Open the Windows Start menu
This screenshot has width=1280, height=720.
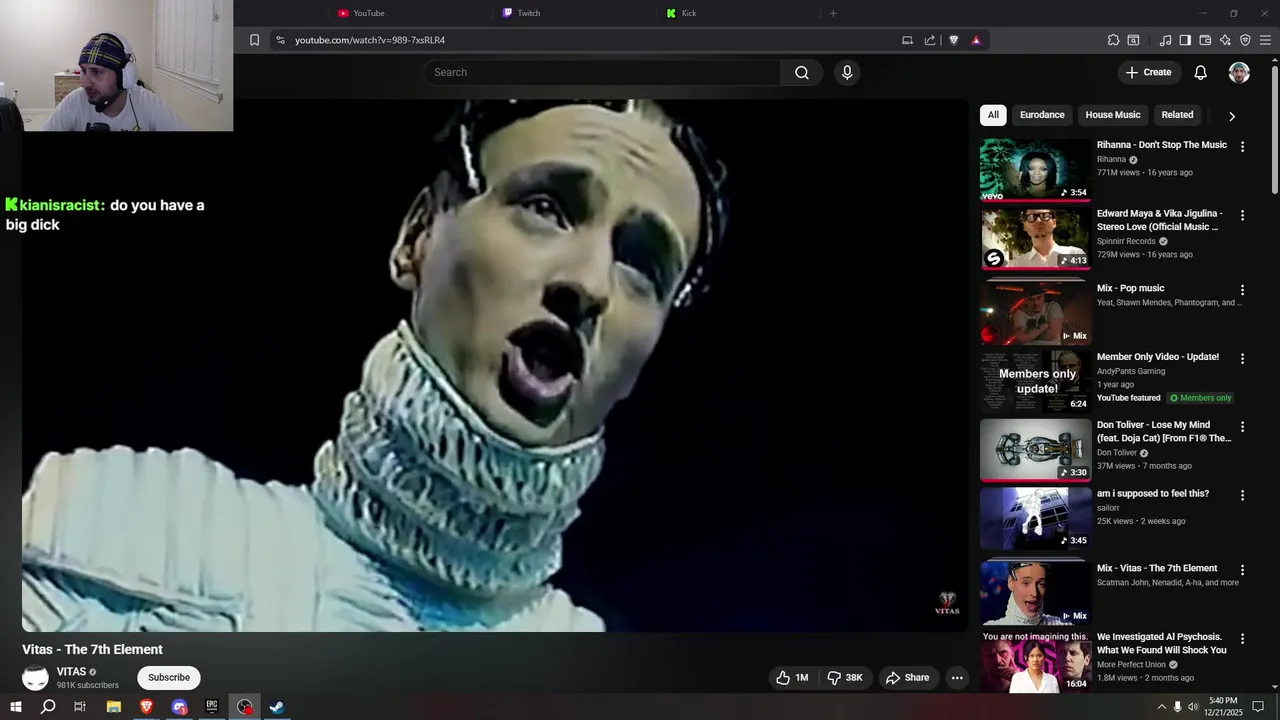click(15, 707)
